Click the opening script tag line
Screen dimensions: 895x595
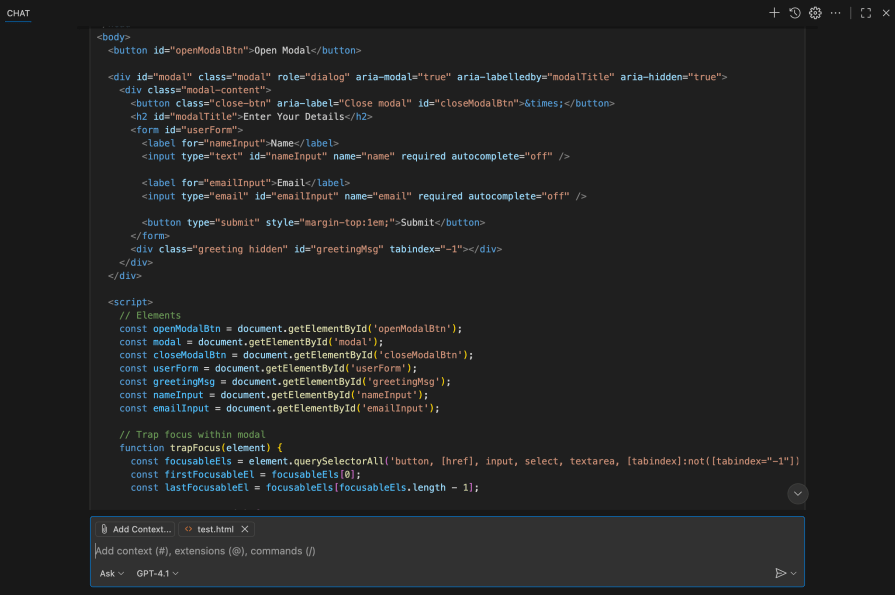130,302
